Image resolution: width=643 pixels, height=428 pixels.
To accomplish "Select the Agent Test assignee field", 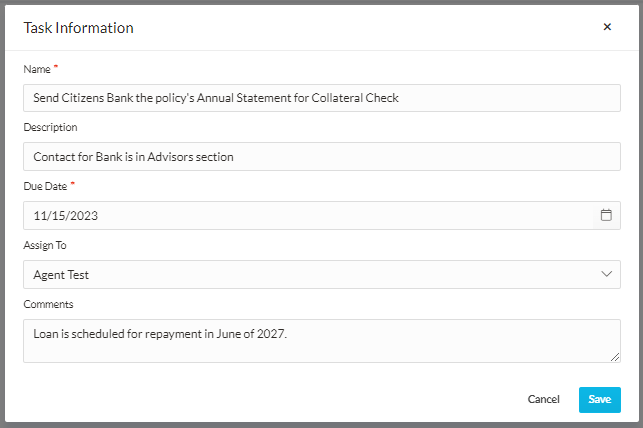I will [x=300, y=274].
